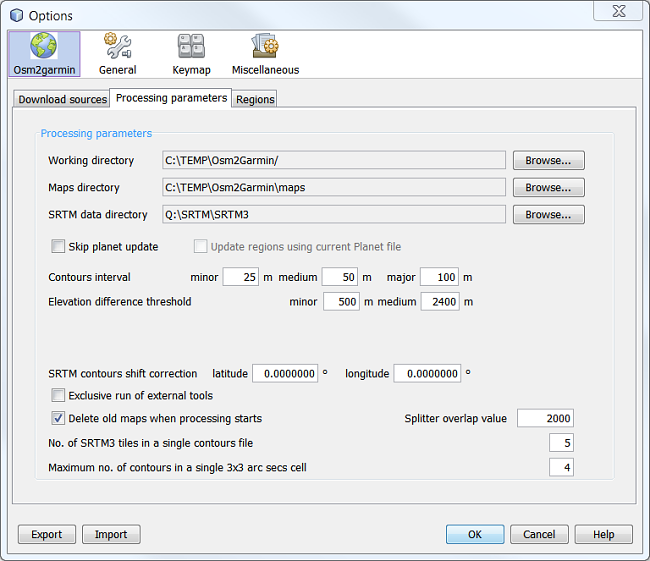Screen dimensions: 650x561
Task: Click the 'Elevation difference threshold' label
Action: coord(120,301)
